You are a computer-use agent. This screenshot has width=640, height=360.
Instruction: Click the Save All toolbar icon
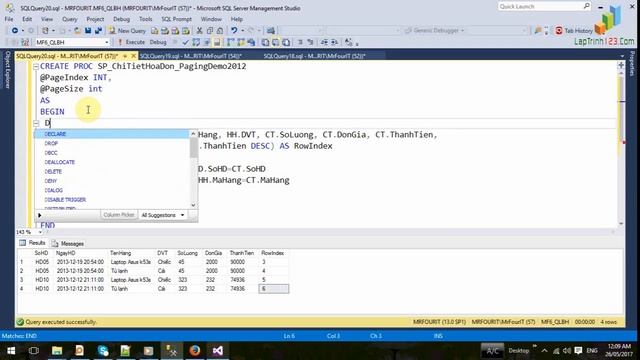point(98,31)
